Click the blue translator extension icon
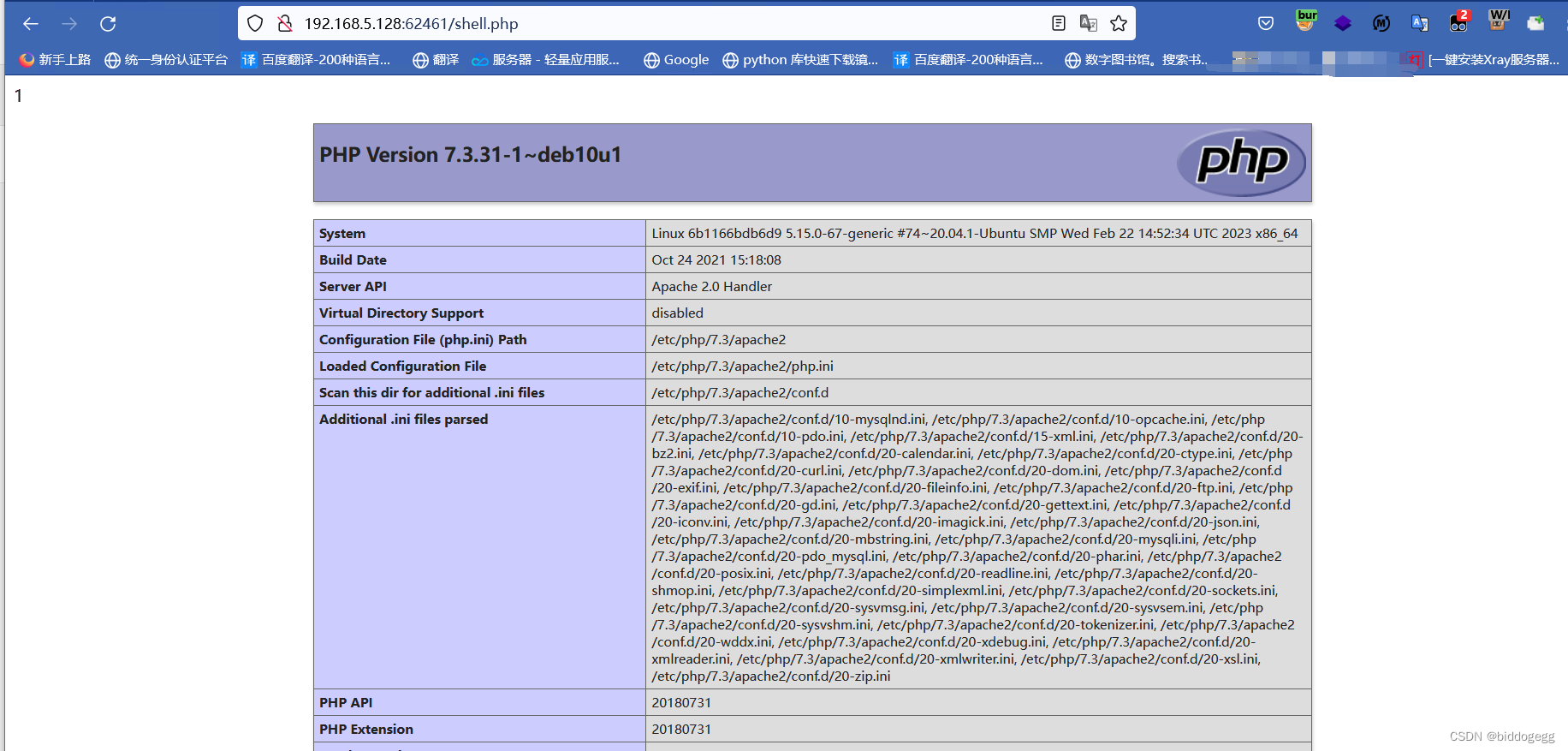The width and height of the screenshot is (1568, 751). click(1420, 24)
